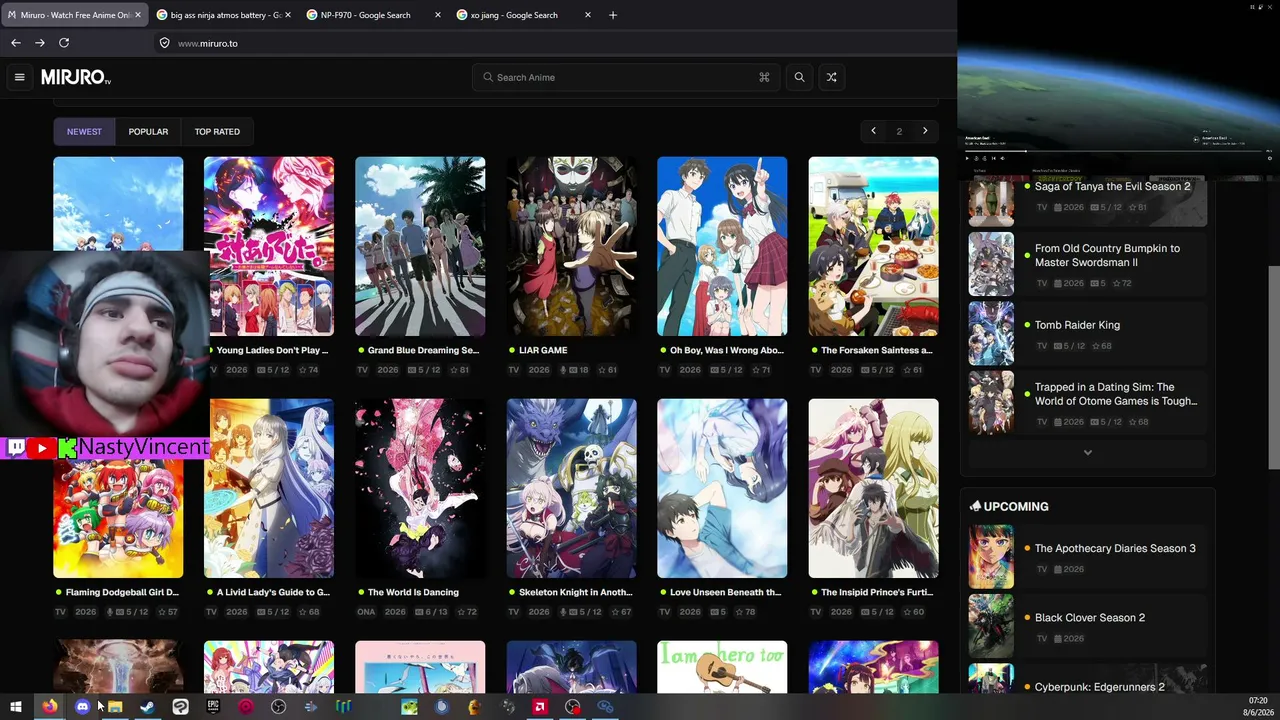Open Discord from the taskbar

tap(82, 707)
